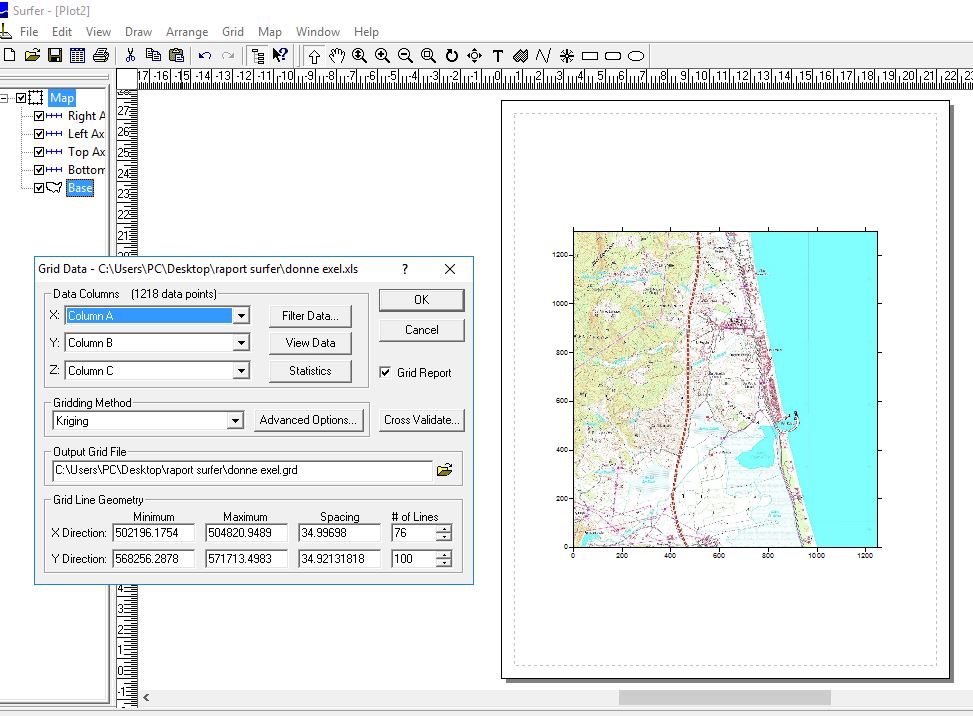This screenshot has width=973, height=716.
Task: Click the Print icon in toolbar
Action: [x=101, y=55]
